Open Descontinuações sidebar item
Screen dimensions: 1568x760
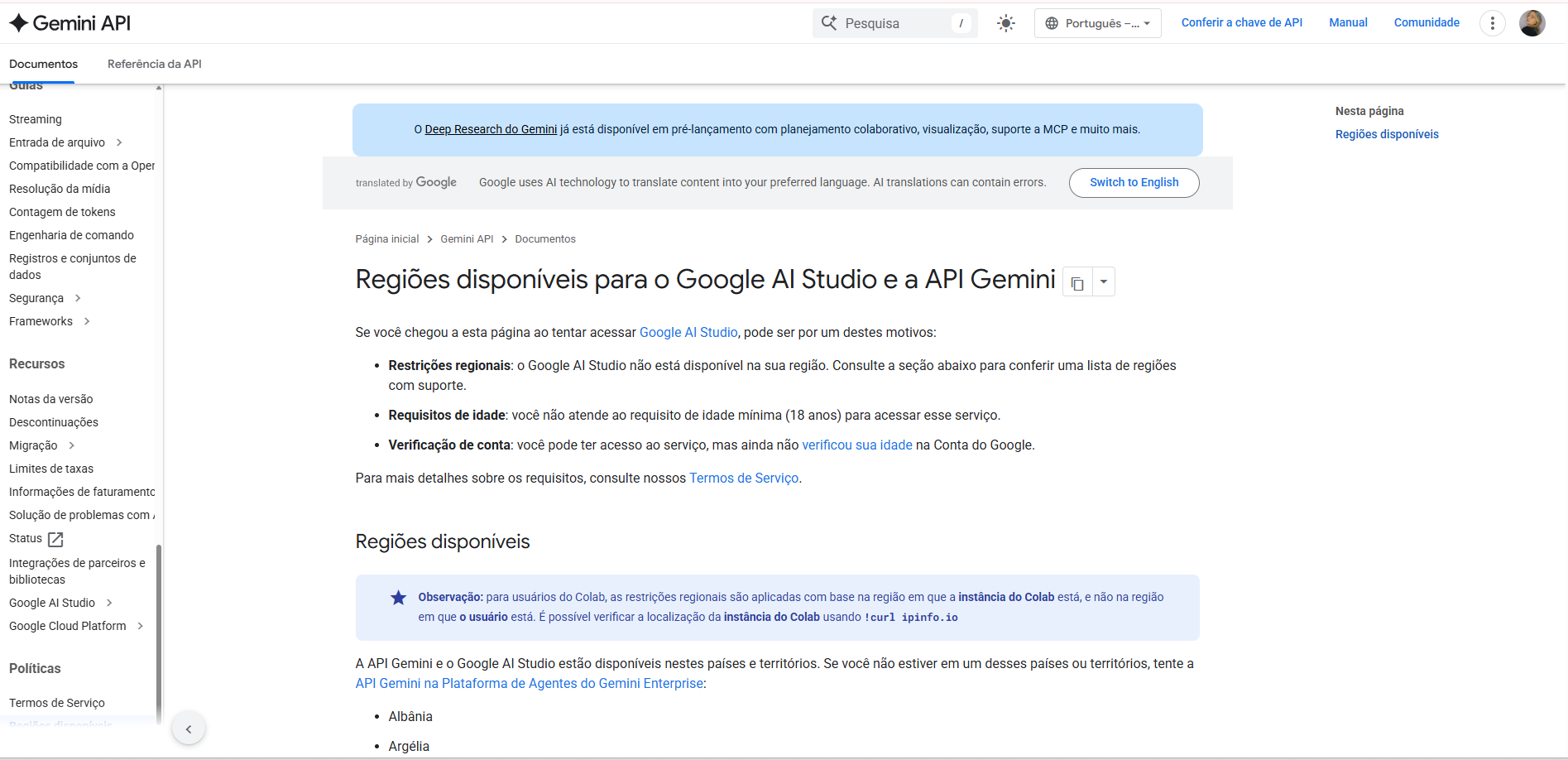54,422
